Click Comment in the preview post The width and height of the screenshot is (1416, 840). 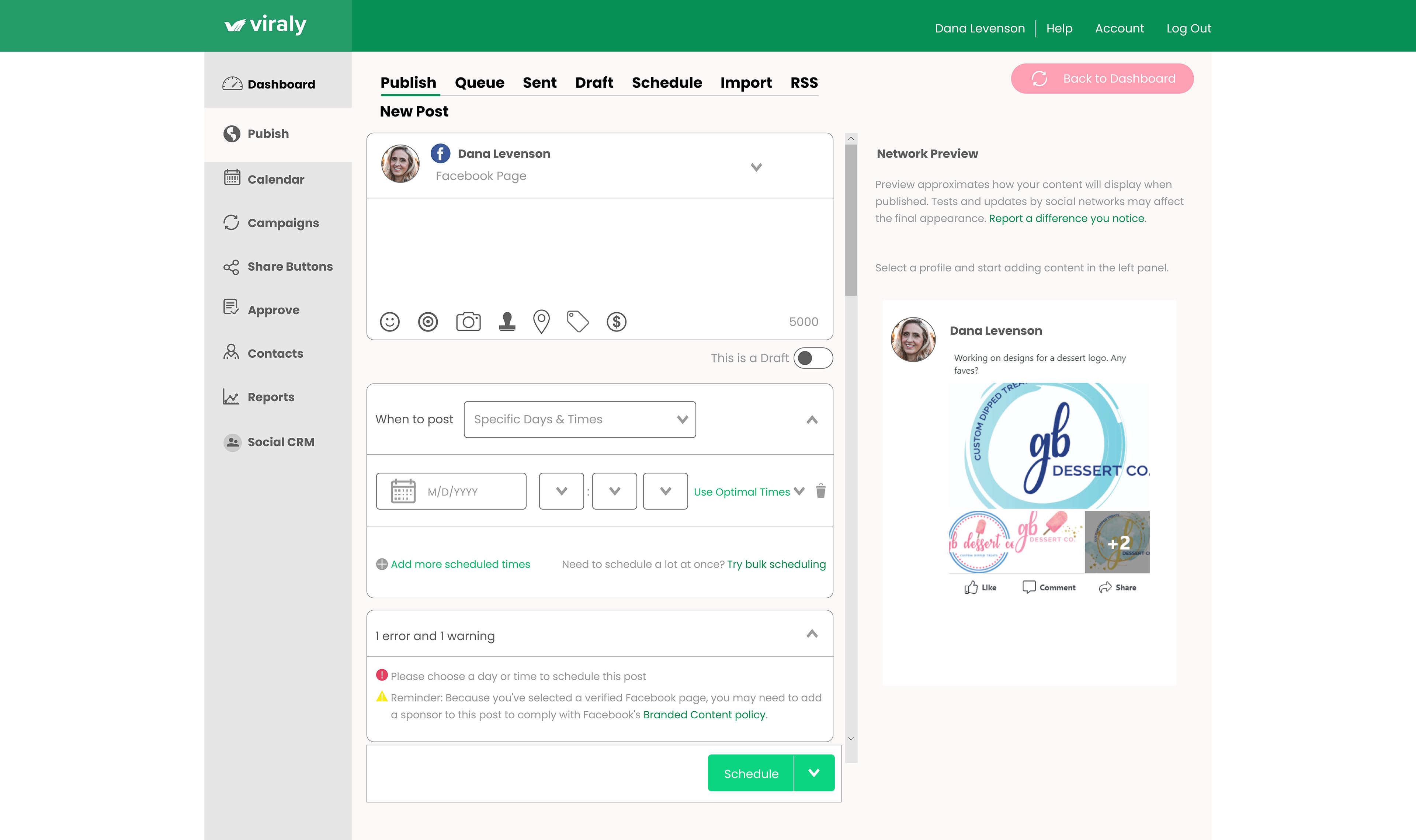1049,587
